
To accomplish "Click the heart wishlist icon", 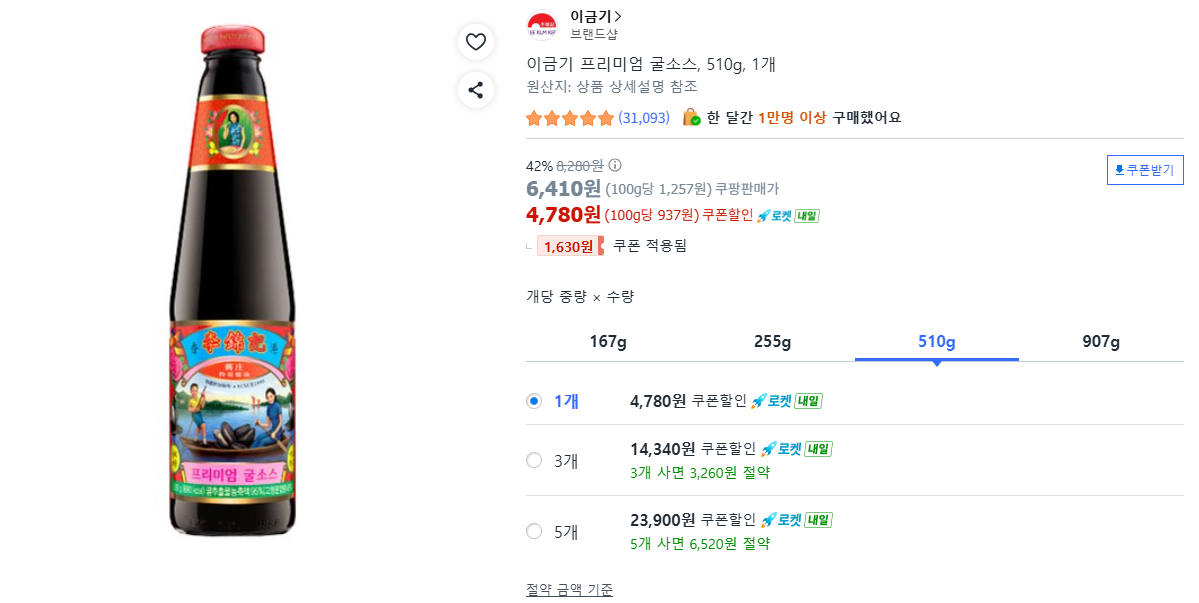I will [x=476, y=42].
